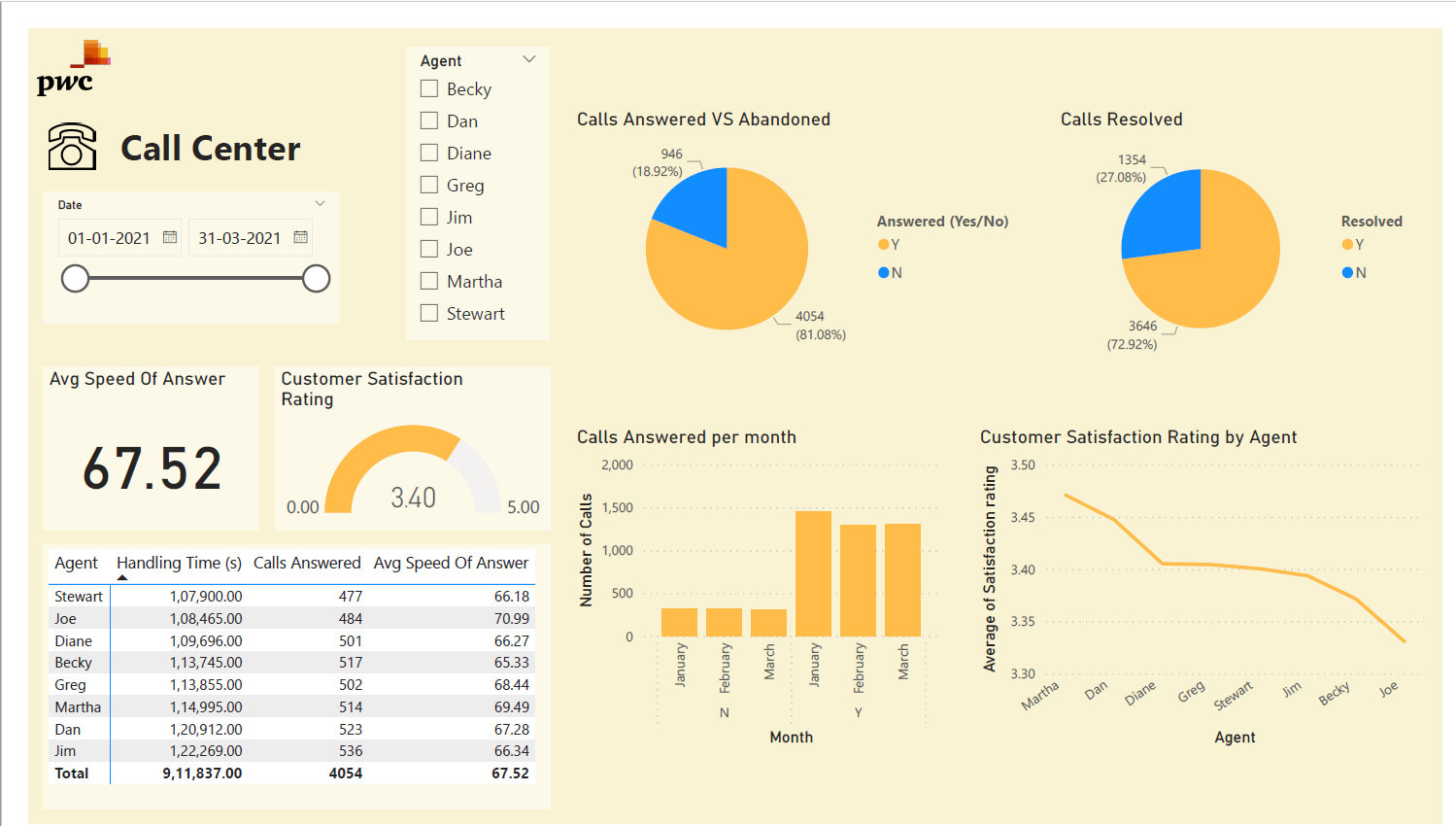This screenshot has width=1456, height=826.
Task: Click the left handle of the date range slider
Action: click(76, 278)
